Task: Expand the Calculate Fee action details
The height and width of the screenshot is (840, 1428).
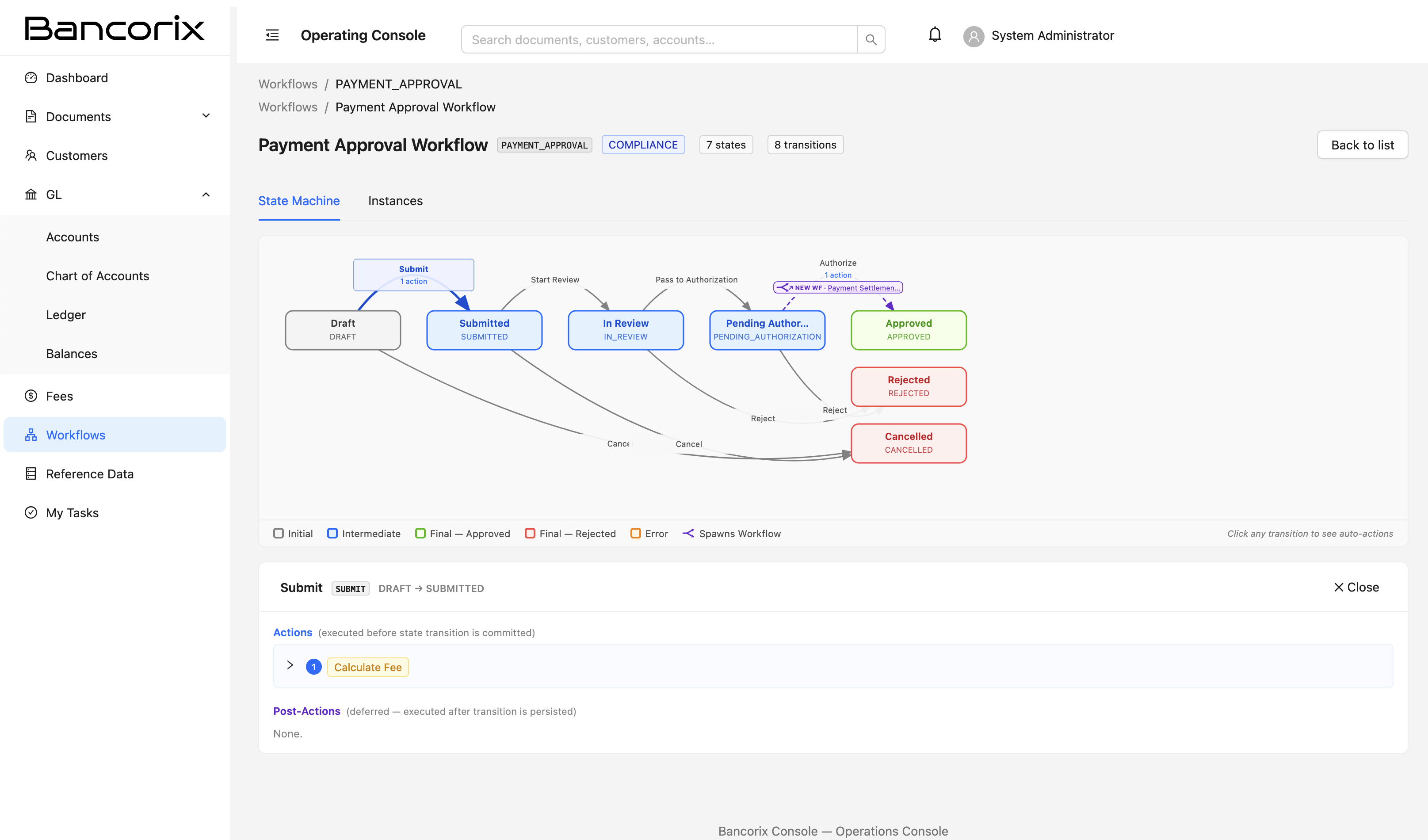Action: [x=290, y=665]
